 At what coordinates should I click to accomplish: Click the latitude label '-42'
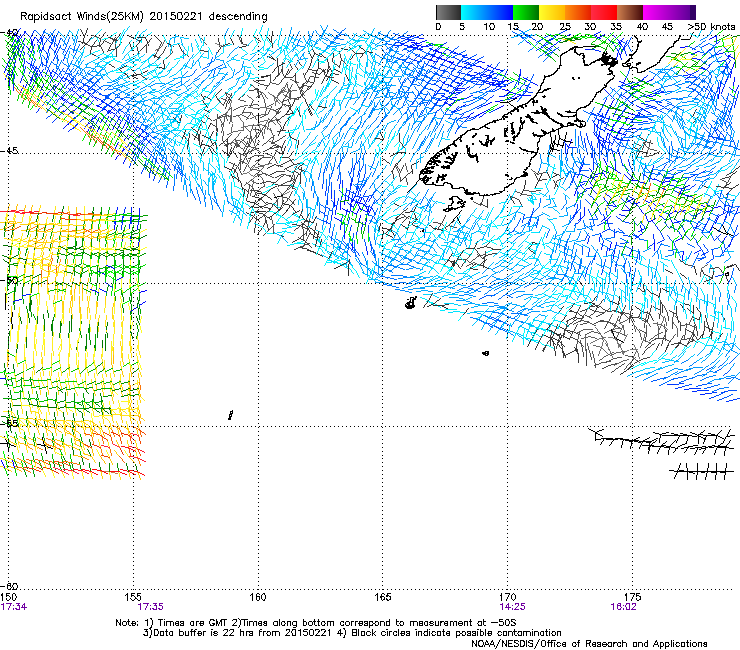[11, 33]
